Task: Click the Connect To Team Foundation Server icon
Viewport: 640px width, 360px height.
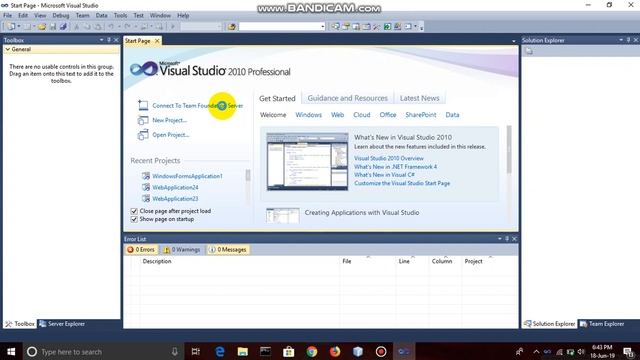Action: [143, 105]
